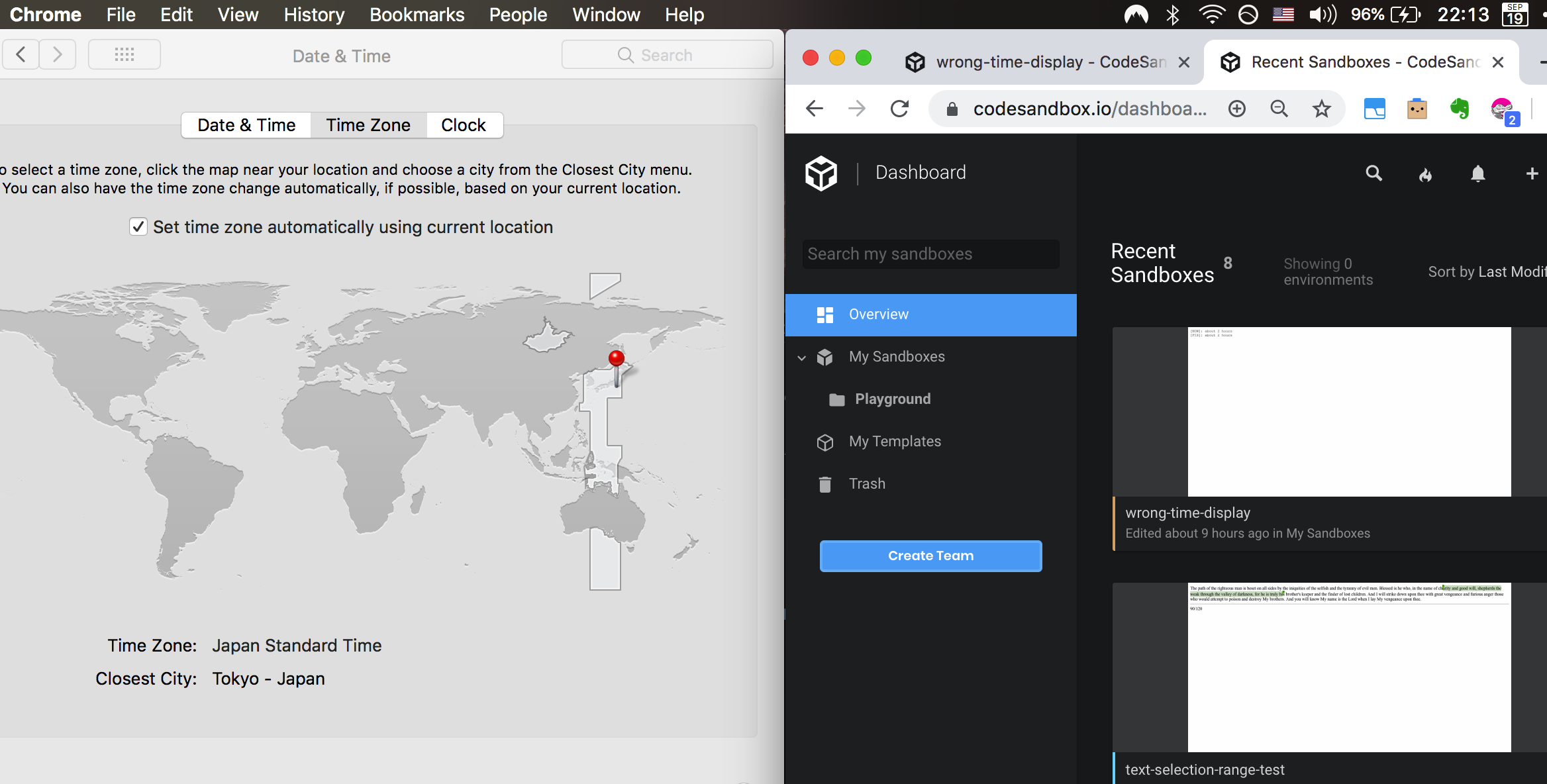Screen dimensions: 1547x784
Task: Switch to the Clock tab
Action: coord(464,125)
